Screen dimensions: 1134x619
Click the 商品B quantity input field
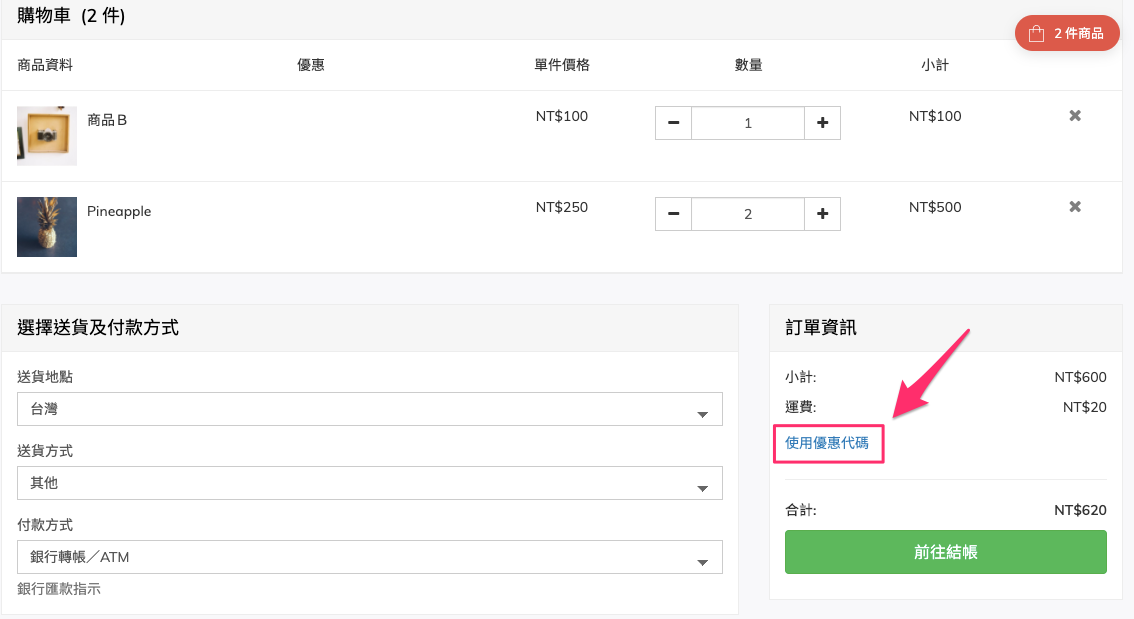(x=748, y=123)
